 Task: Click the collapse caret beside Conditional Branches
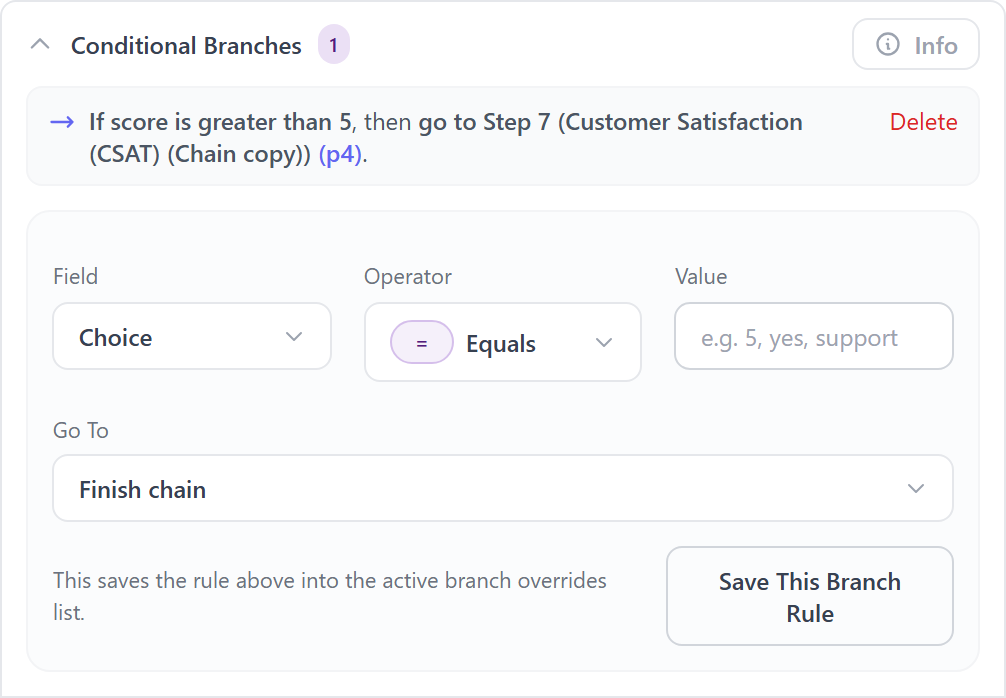coord(40,45)
